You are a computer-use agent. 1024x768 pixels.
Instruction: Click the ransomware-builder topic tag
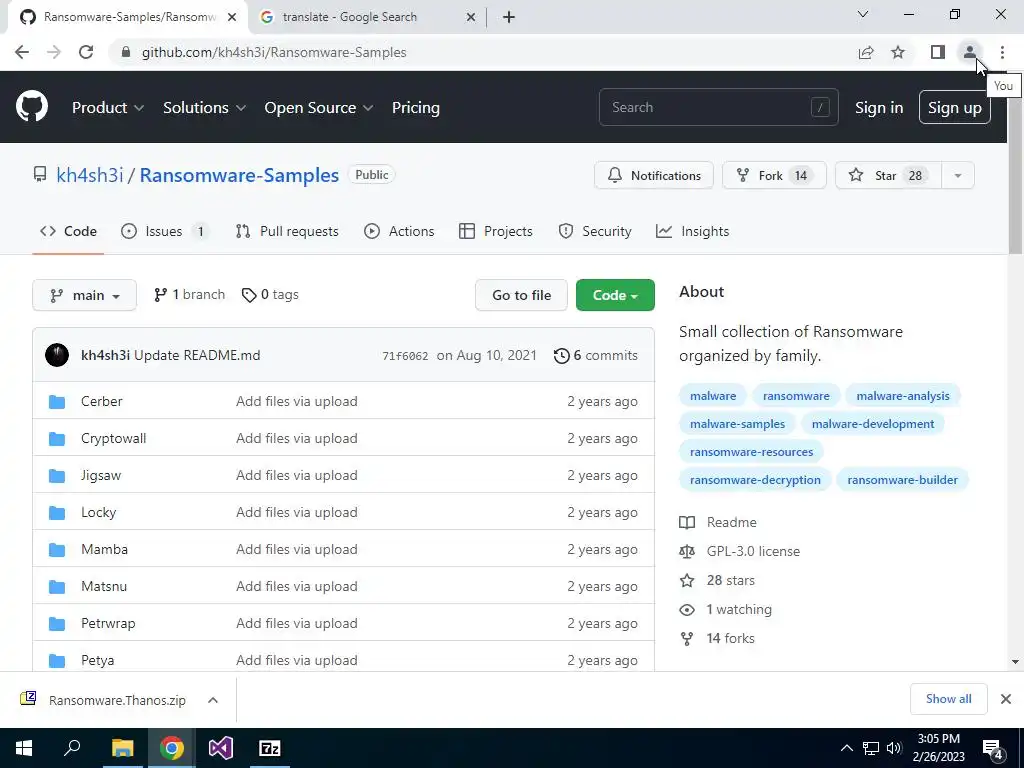[x=903, y=480]
